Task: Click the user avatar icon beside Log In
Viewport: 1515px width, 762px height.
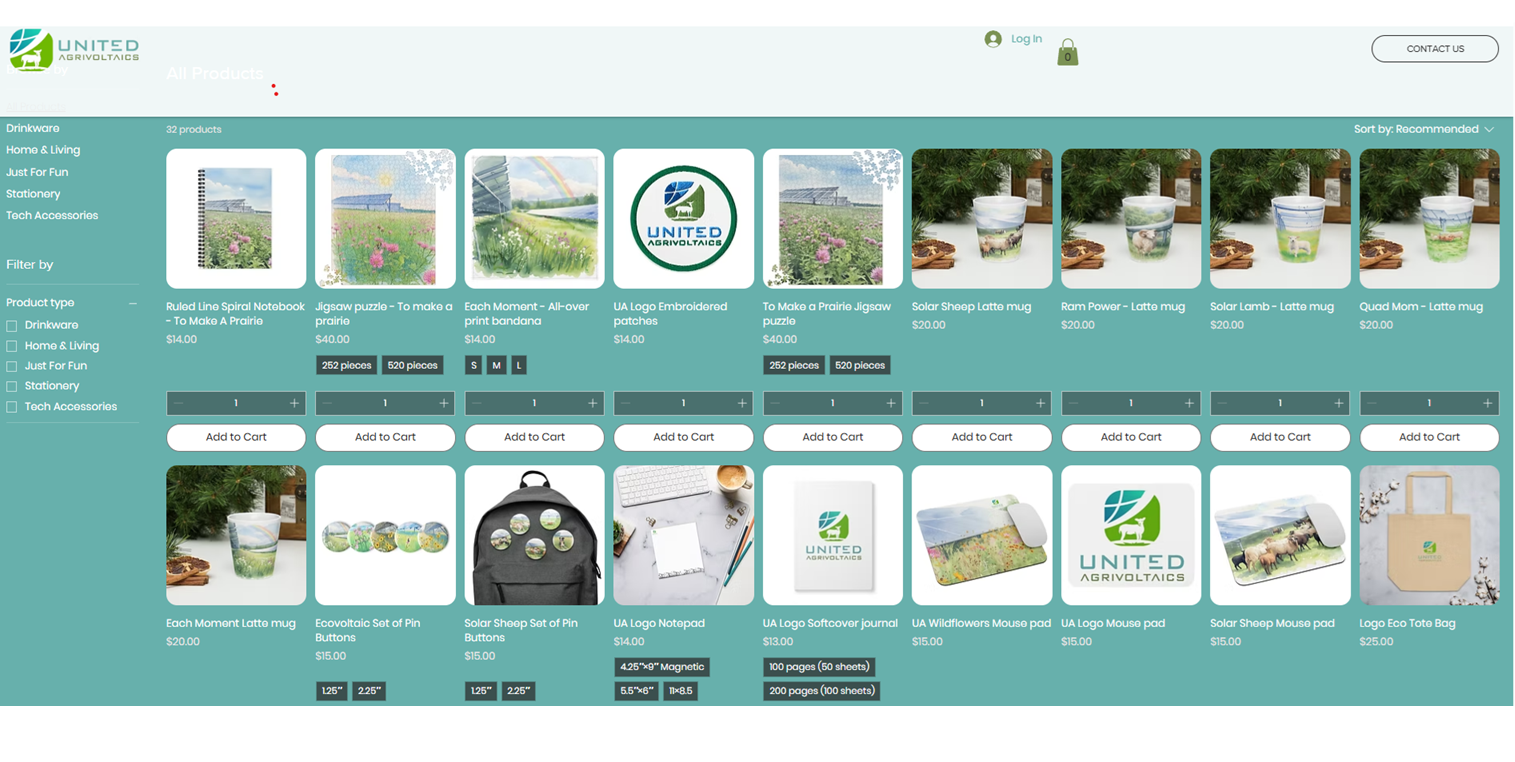Action: pos(993,39)
